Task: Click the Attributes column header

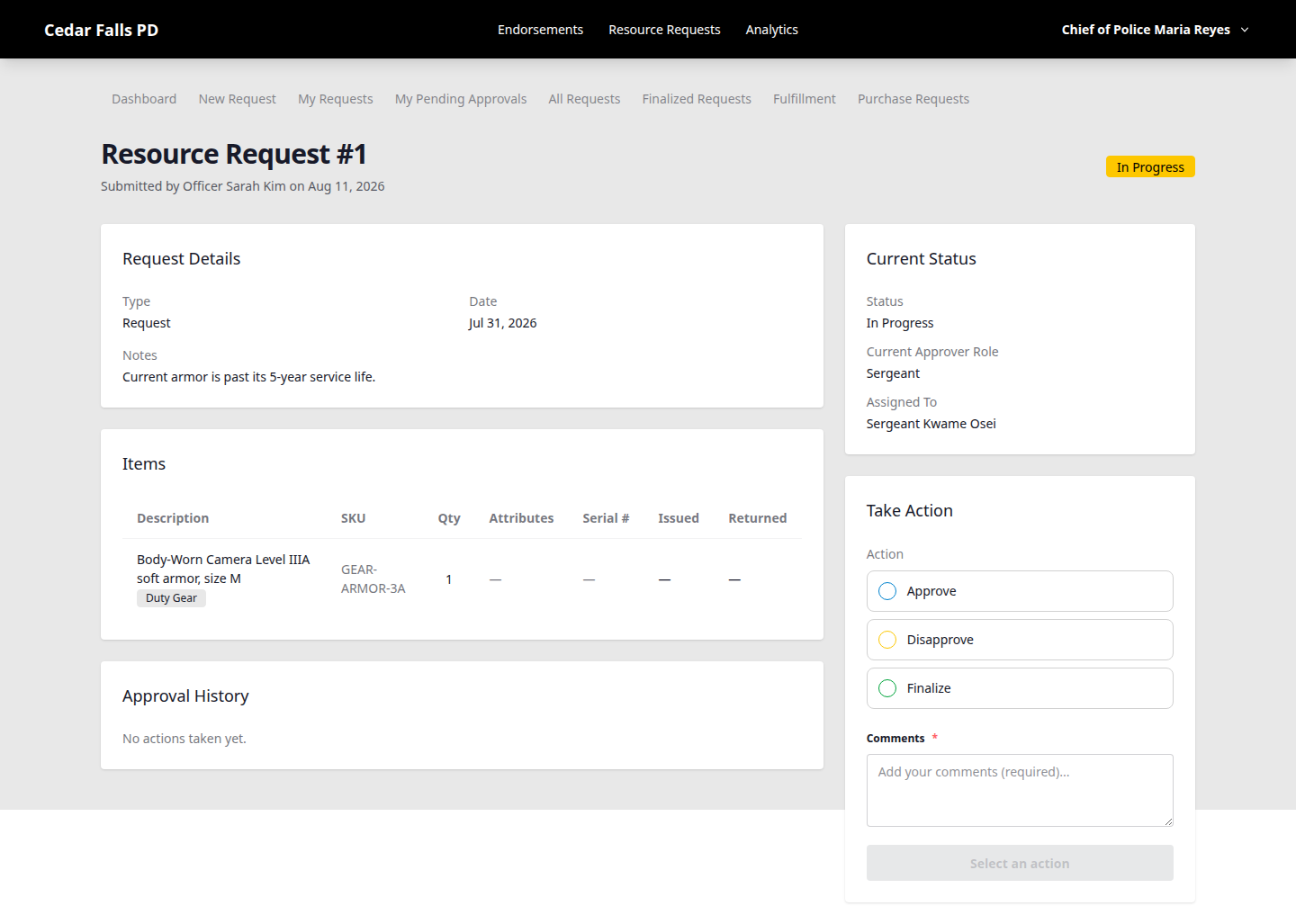Action: [x=521, y=518]
